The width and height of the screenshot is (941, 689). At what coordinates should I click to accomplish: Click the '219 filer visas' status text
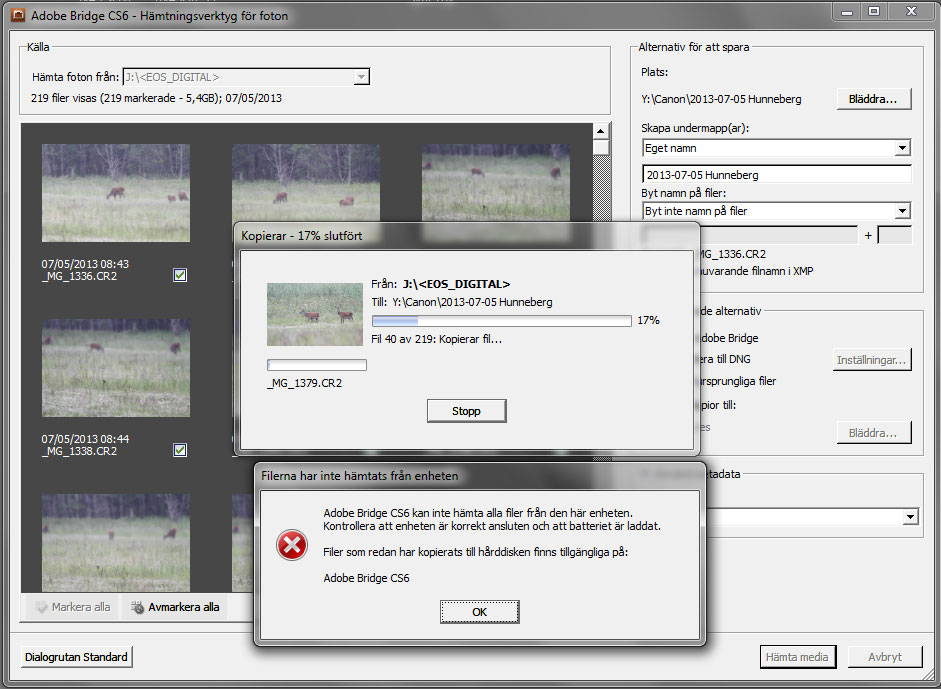point(156,98)
